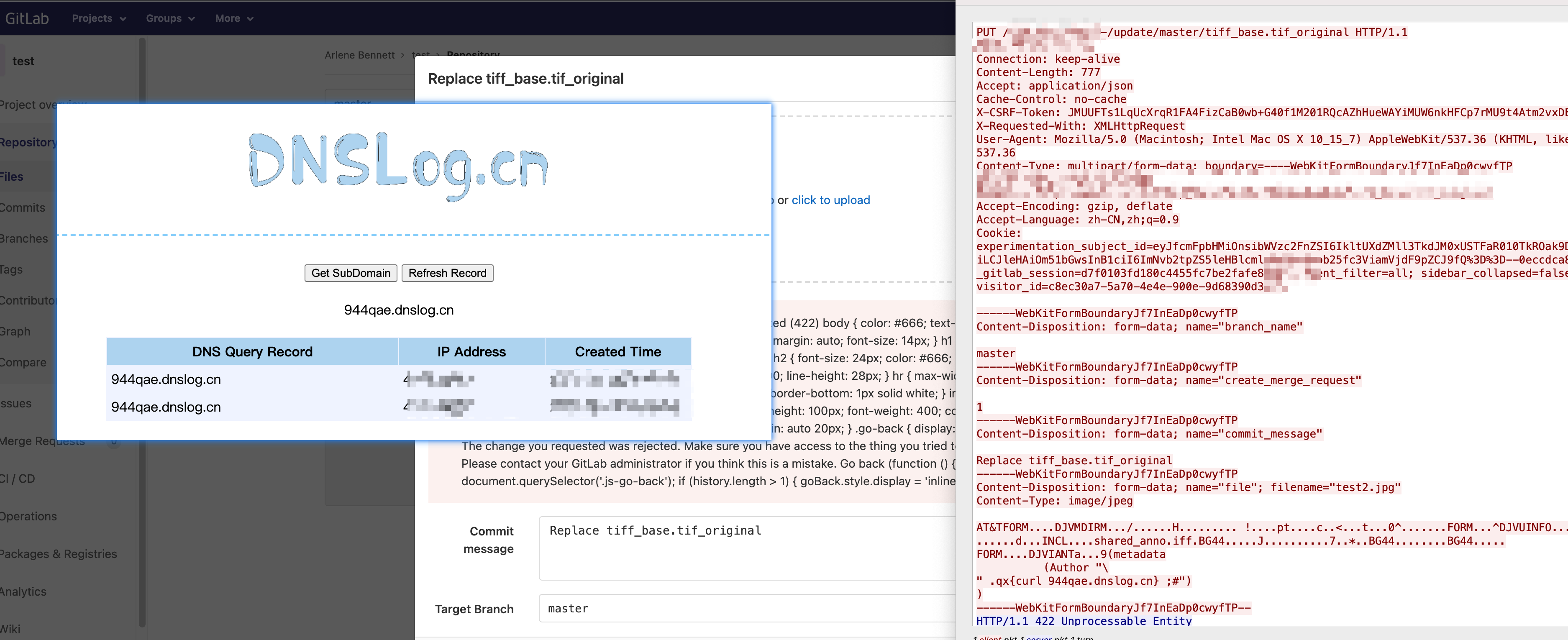Screen dimensions: 1568x640
Task: Click the X-Requested-With: XMLHttpRequest line
Action: pyautogui.click(x=1081, y=126)
